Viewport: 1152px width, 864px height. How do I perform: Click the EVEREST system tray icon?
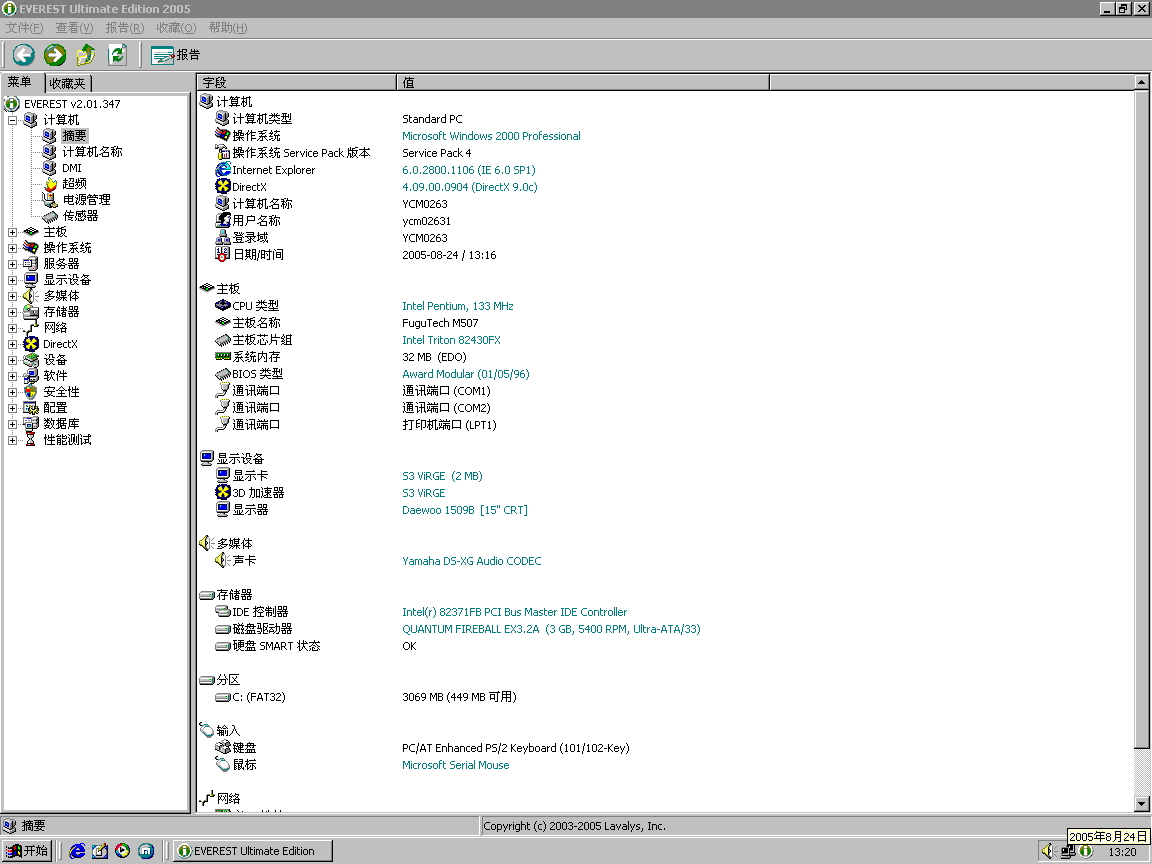coord(1087,852)
